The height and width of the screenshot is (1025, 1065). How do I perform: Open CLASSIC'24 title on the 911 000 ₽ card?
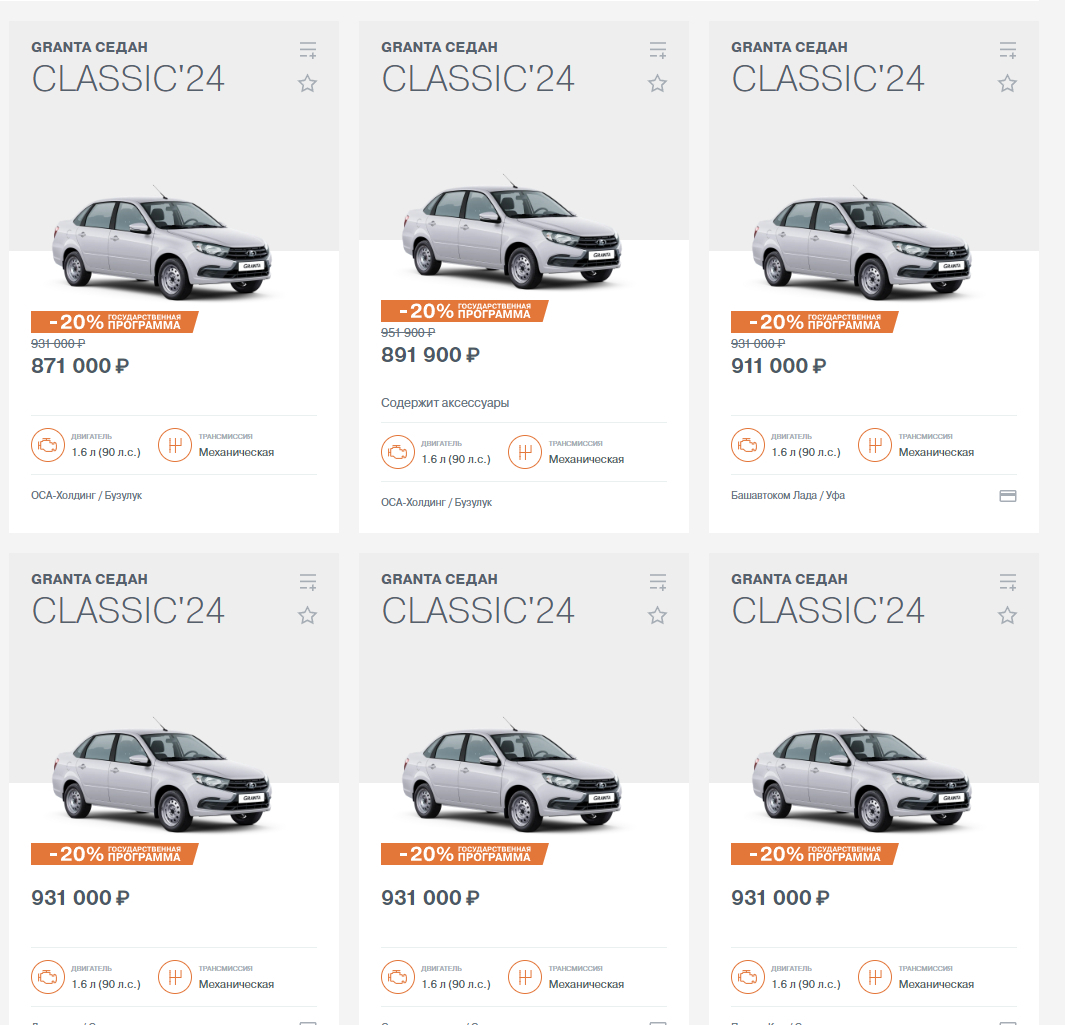coord(827,79)
